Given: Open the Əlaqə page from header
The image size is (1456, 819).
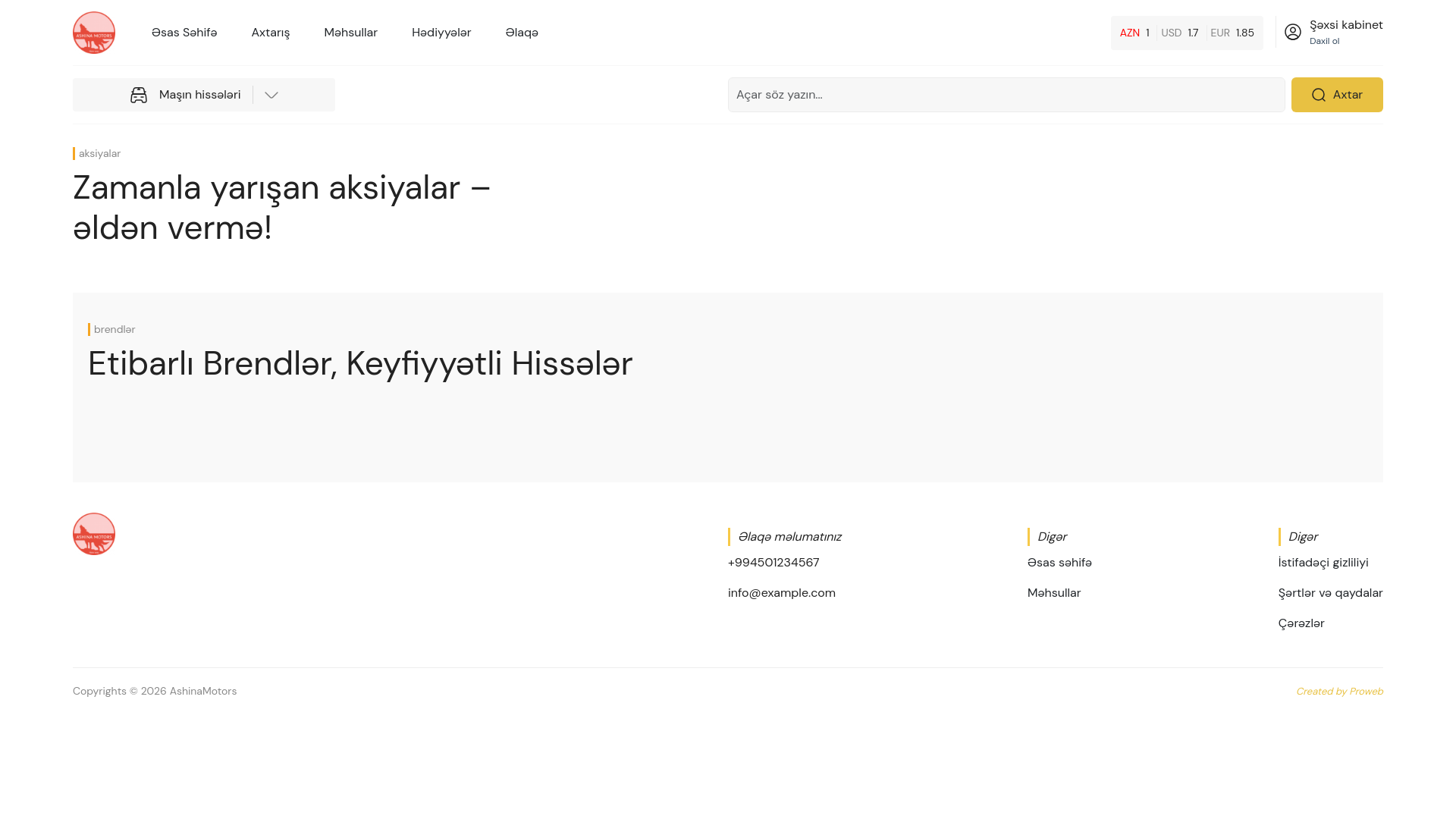Looking at the screenshot, I should tap(522, 33).
